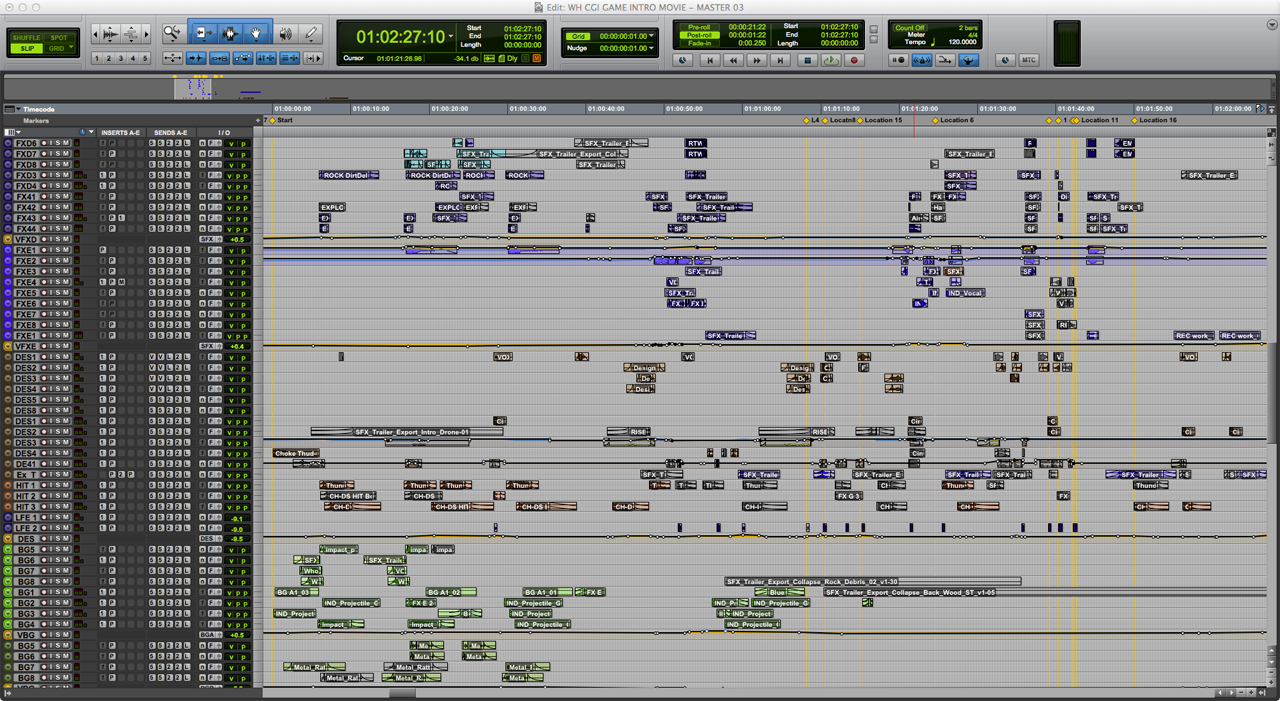Image resolution: width=1280 pixels, height=701 pixels.
Task: Select the Zoomer tool
Action: click(173, 34)
